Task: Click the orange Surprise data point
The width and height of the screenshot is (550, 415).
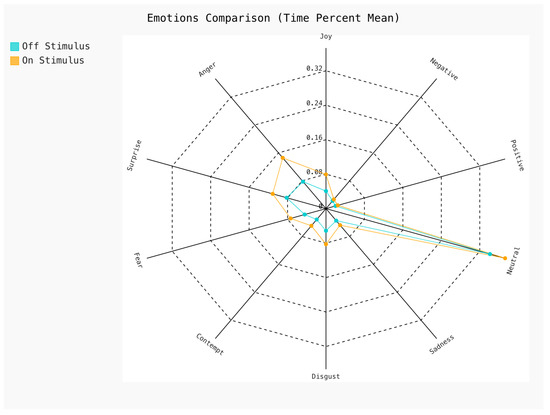Action: (x=273, y=194)
